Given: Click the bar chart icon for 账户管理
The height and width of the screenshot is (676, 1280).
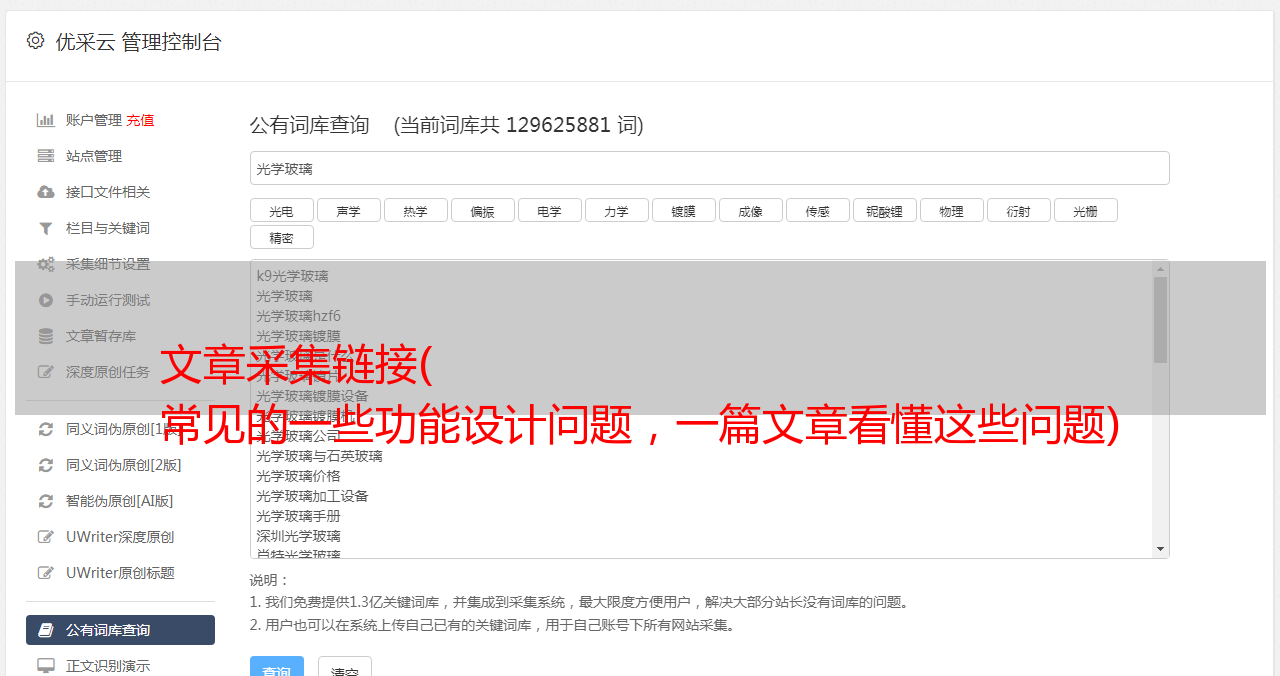Looking at the screenshot, I should click(46, 120).
